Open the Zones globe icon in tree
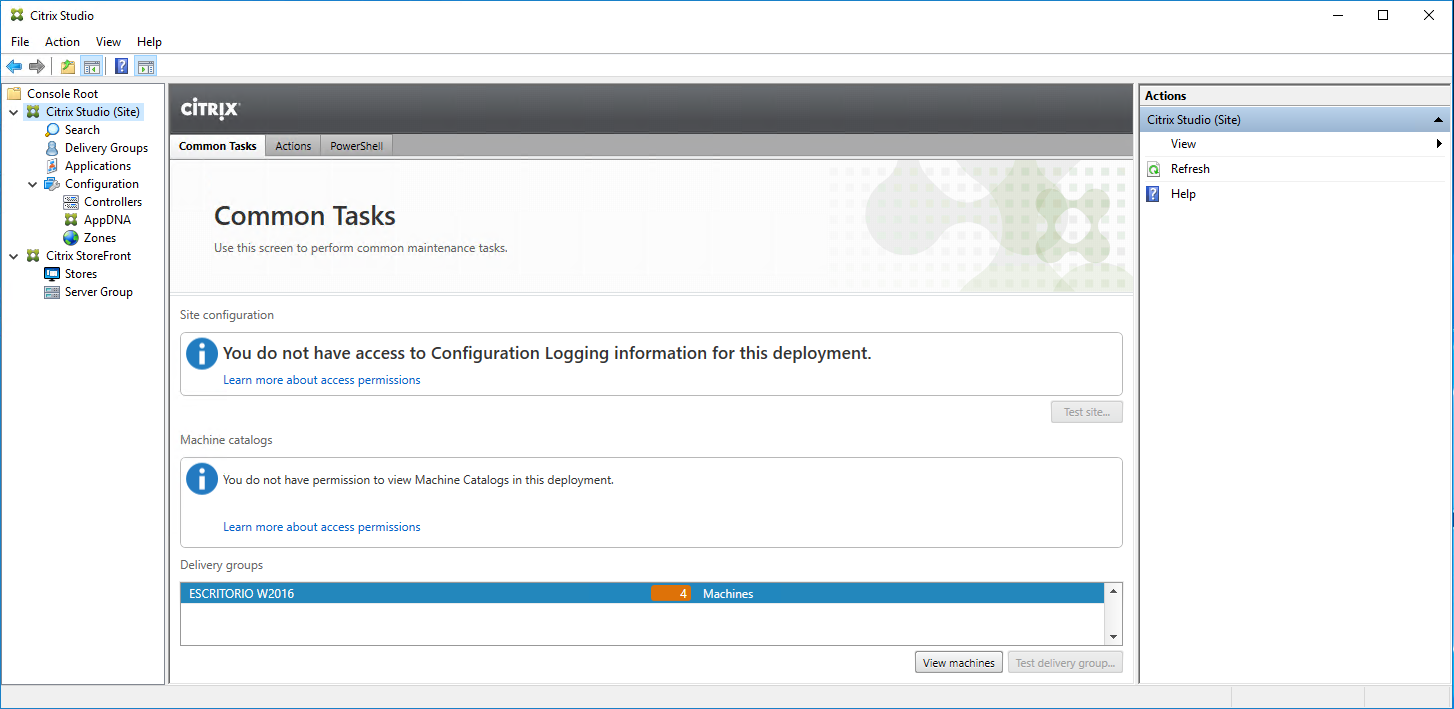Image resolution: width=1454 pixels, height=709 pixels. click(71, 238)
